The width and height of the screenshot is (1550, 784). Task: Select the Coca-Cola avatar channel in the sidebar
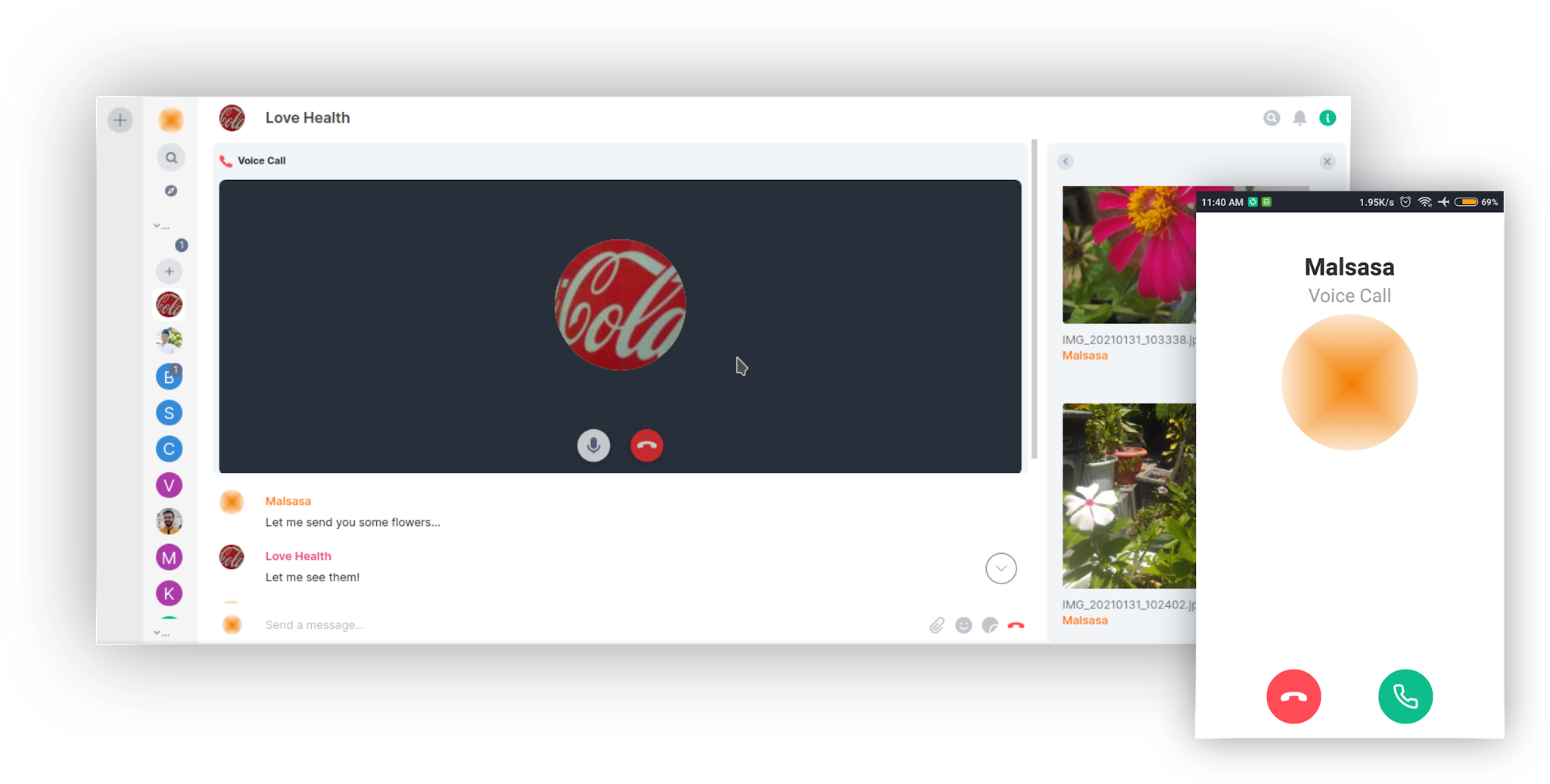[169, 304]
